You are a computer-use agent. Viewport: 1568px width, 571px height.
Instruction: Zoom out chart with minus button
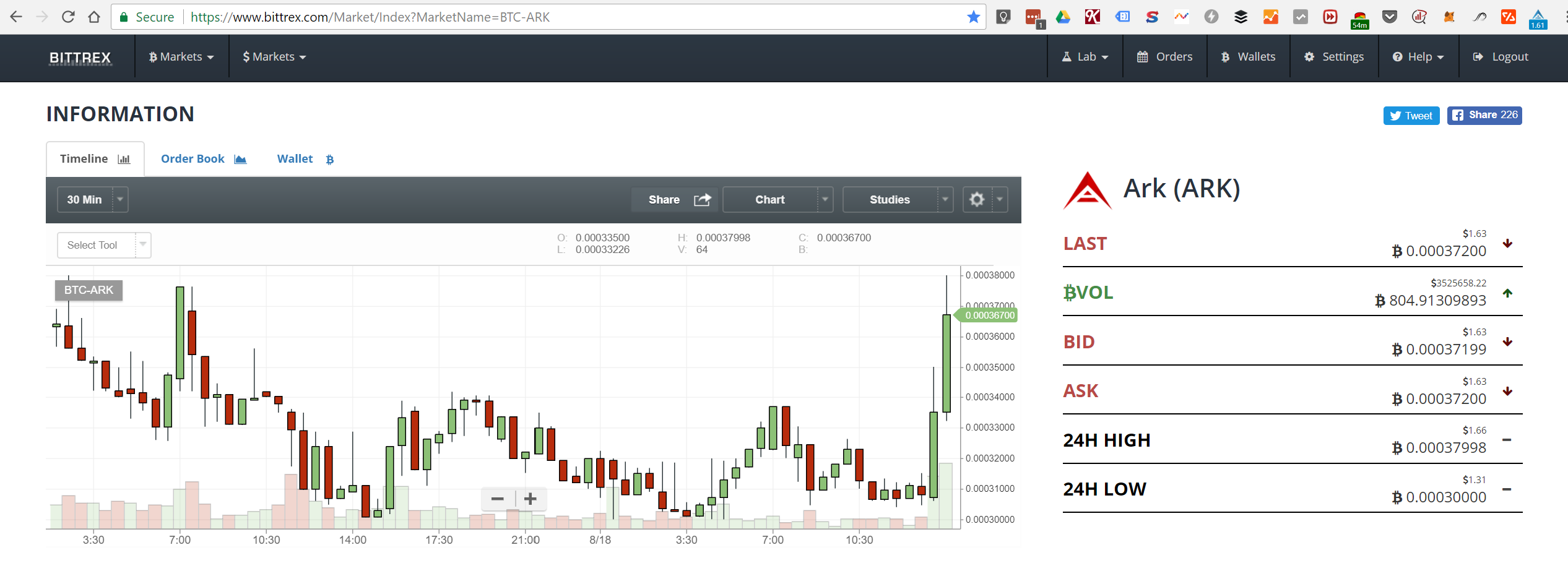click(498, 499)
